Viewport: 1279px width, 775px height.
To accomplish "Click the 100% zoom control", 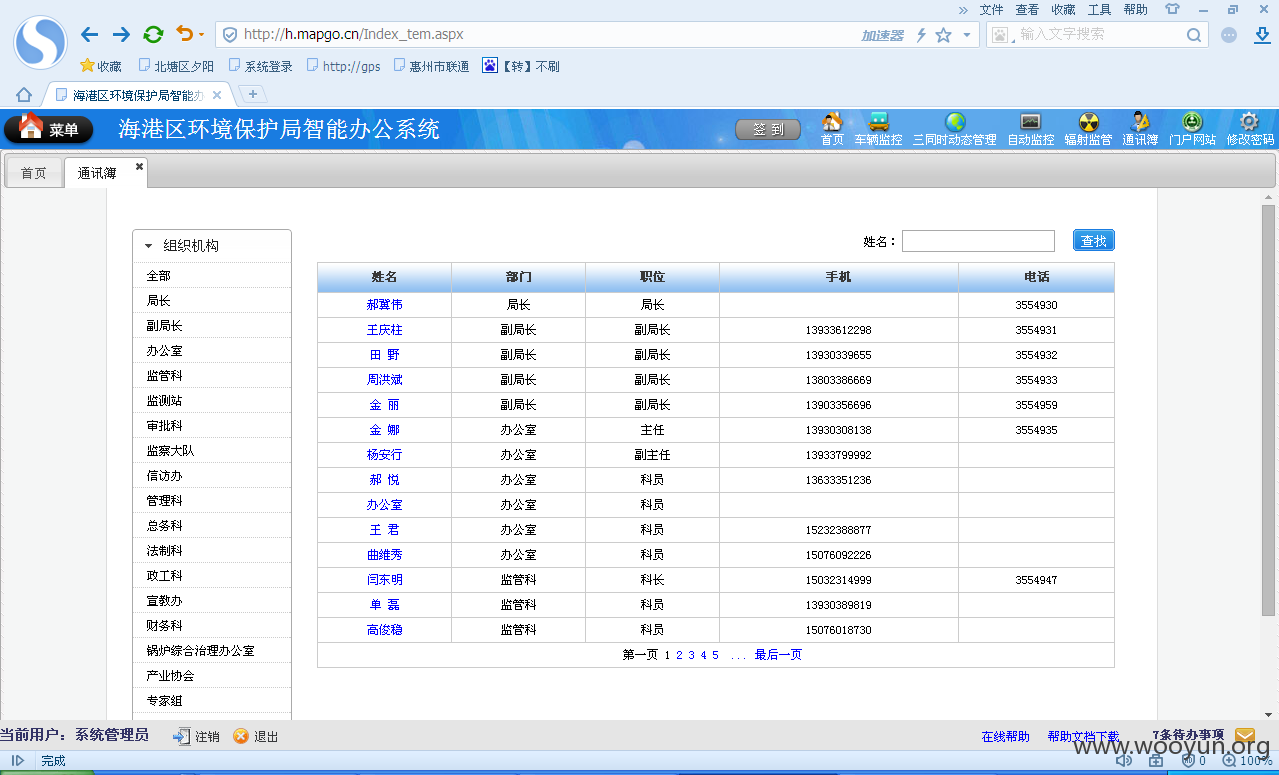I will (x=1247, y=761).
